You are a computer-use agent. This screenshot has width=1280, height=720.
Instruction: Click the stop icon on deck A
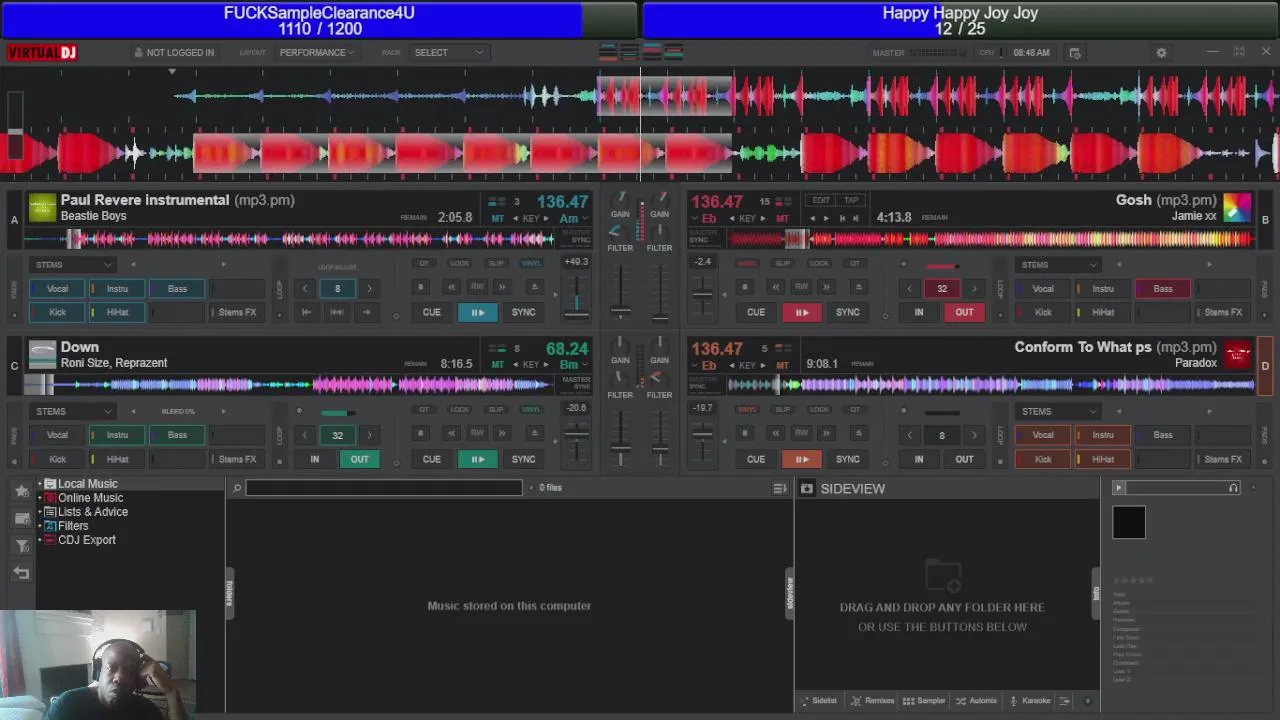pyautogui.click(x=420, y=287)
